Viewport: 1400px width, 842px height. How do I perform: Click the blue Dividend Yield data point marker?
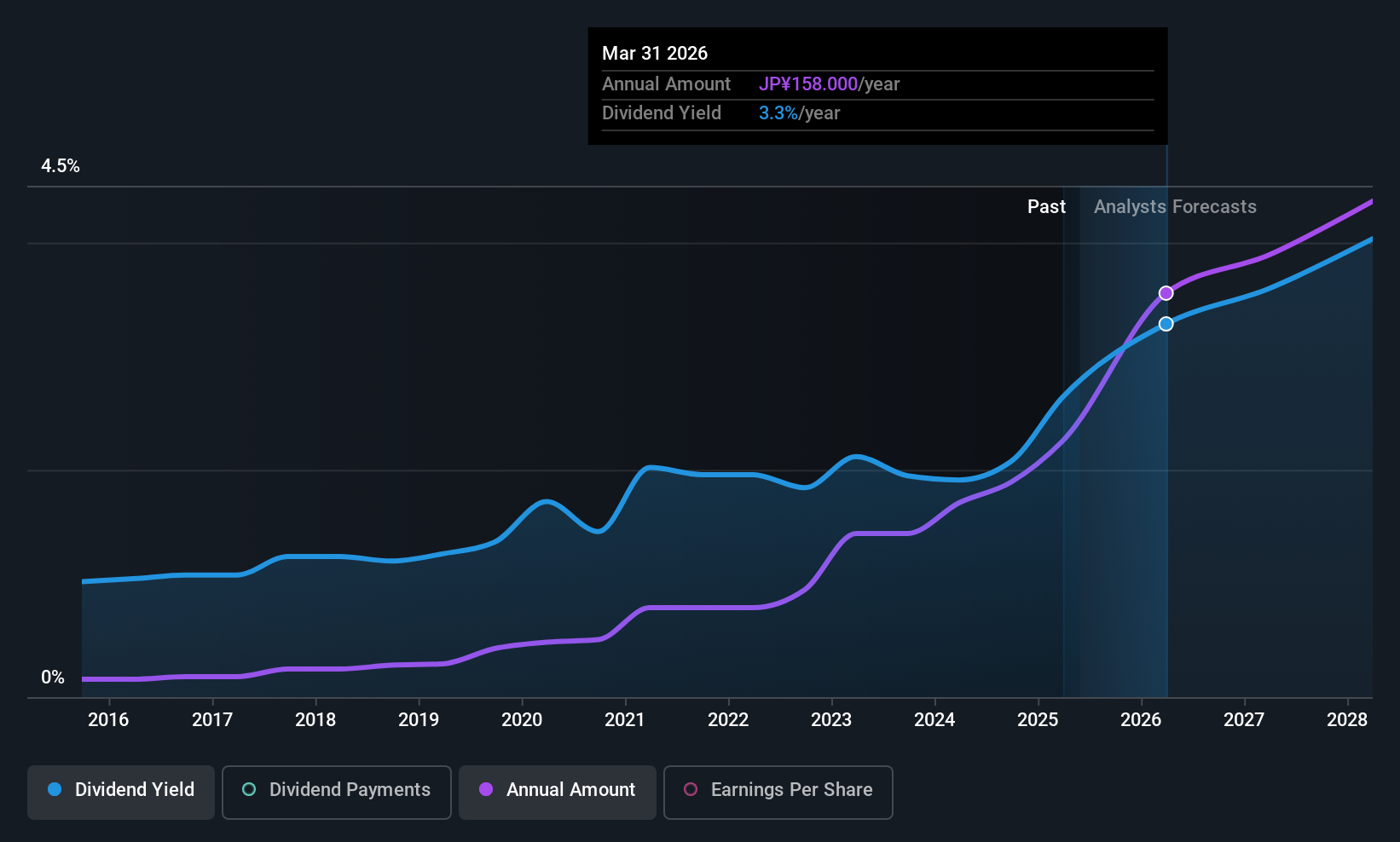point(1166,324)
